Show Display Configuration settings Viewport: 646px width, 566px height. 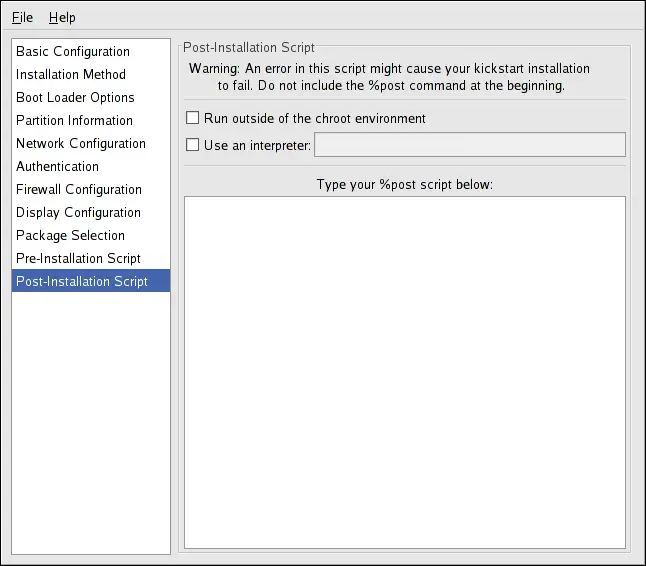point(78,212)
